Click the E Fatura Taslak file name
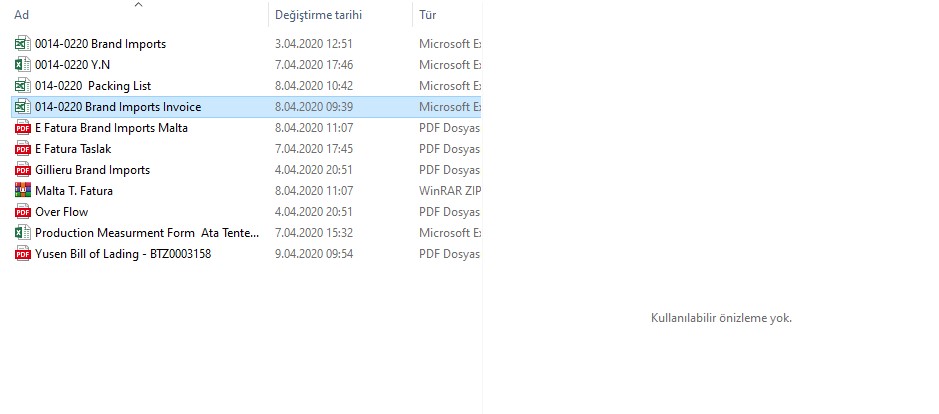This screenshot has width=939, height=414. click(73, 149)
